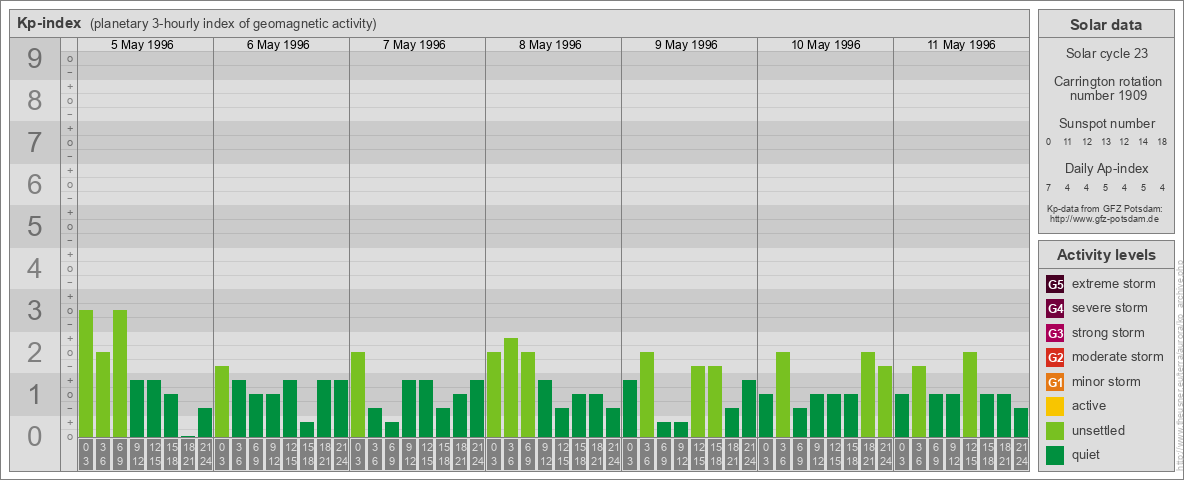Click Kp scale number 6
1184x480 pixels.
tap(34, 184)
